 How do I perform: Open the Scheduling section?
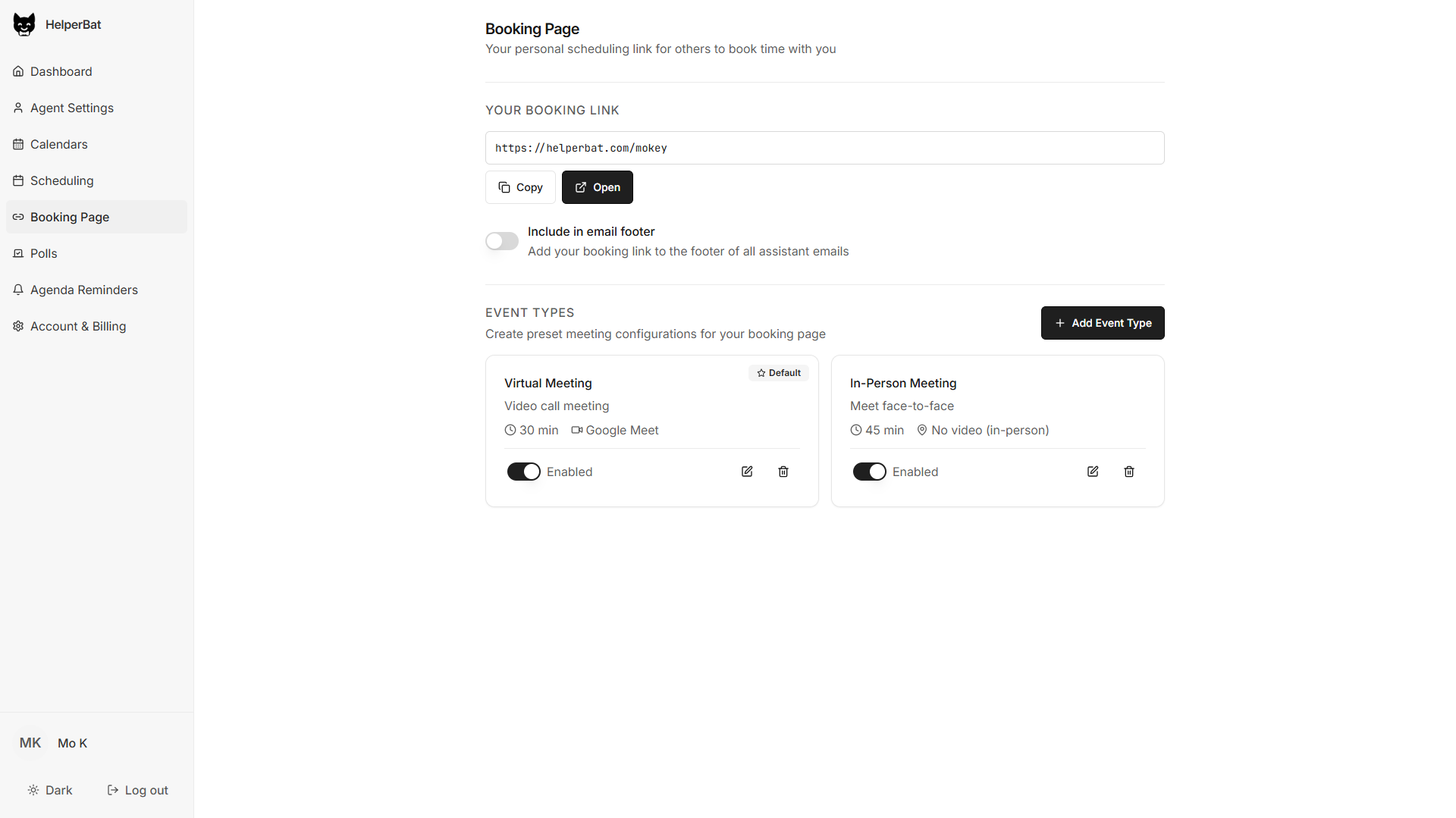click(61, 180)
